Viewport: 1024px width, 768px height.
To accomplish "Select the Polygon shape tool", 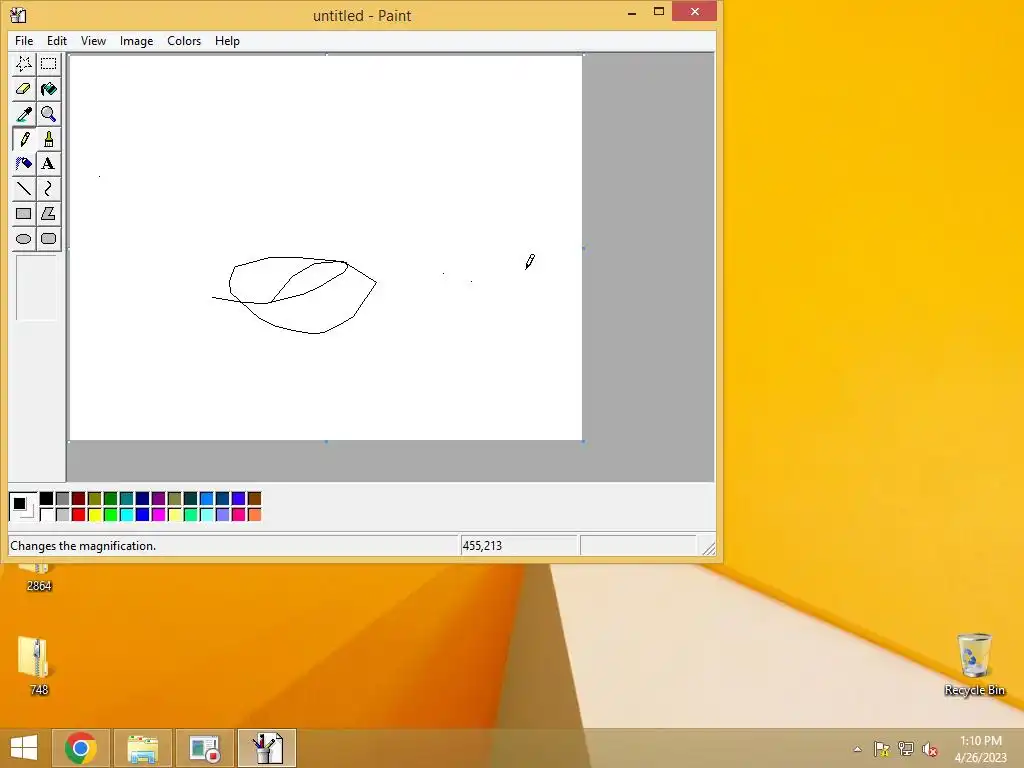I will click(x=48, y=214).
